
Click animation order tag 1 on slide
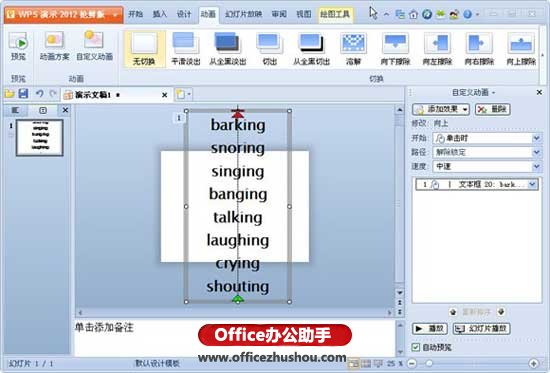click(x=179, y=118)
